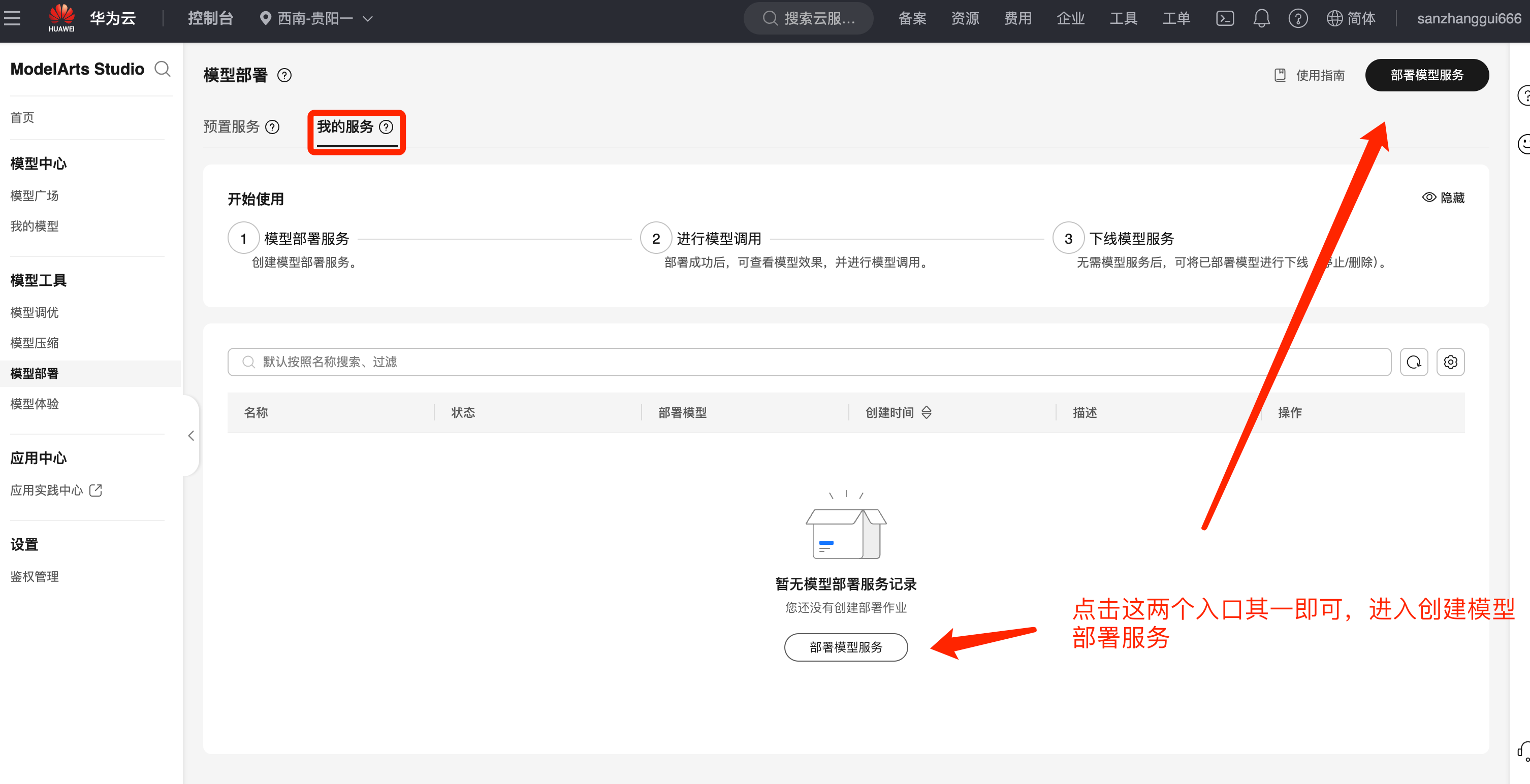
Task: Click help icon next to 预置服务
Action: (273, 127)
